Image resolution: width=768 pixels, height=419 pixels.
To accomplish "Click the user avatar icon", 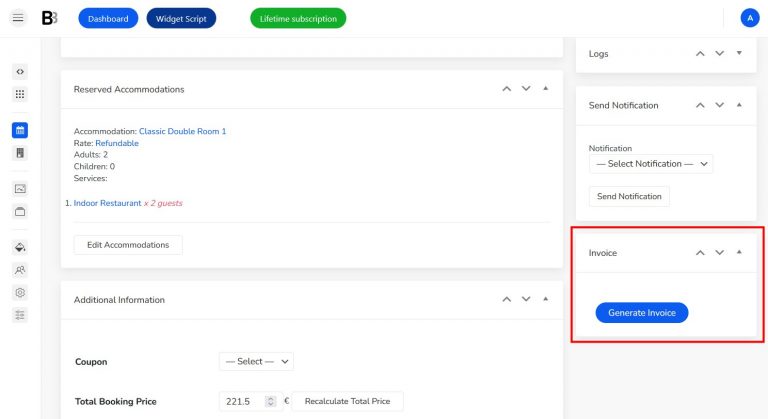I will pos(749,18).
